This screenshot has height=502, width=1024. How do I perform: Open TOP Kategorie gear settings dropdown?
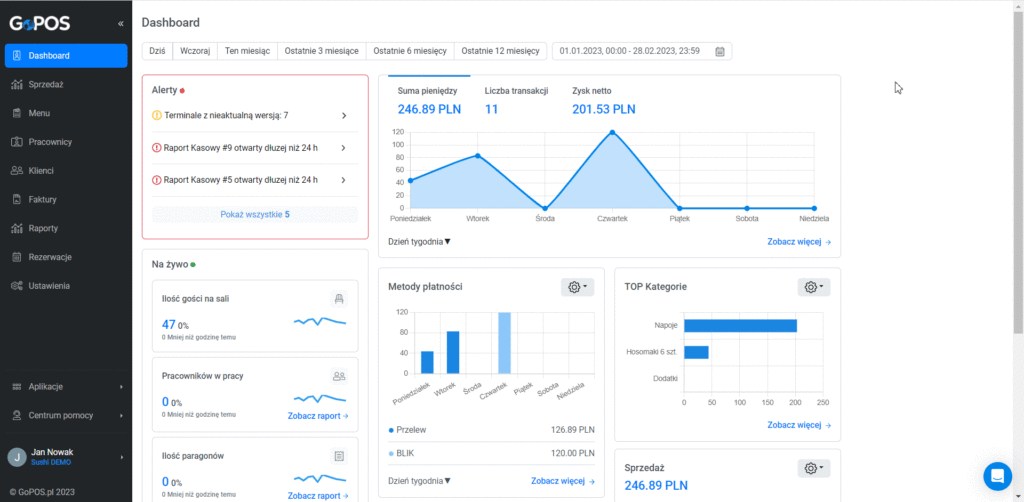pos(814,287)
